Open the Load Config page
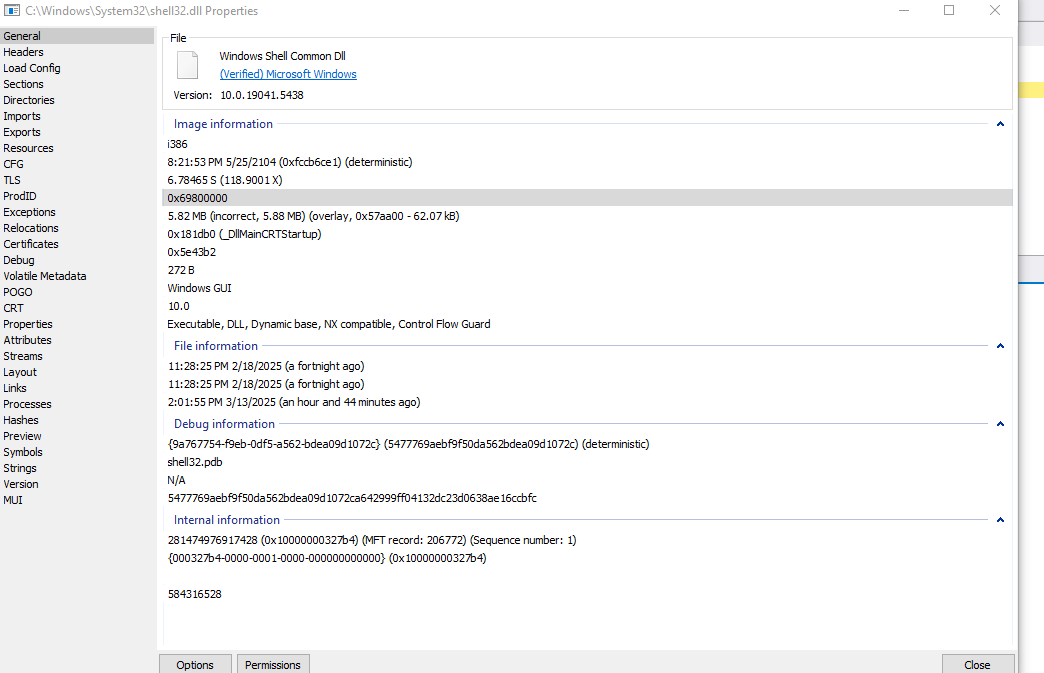 pos(77,68)
